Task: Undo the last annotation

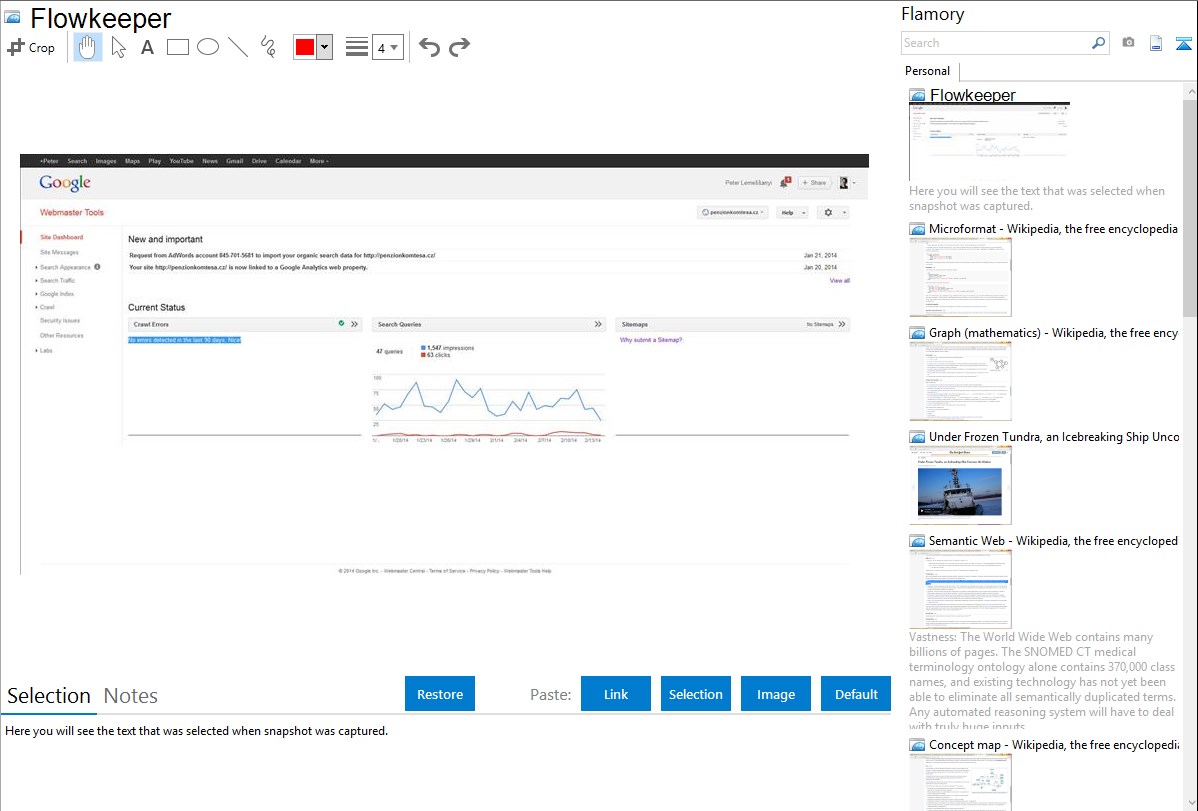Action: click(x=429, y=47)
